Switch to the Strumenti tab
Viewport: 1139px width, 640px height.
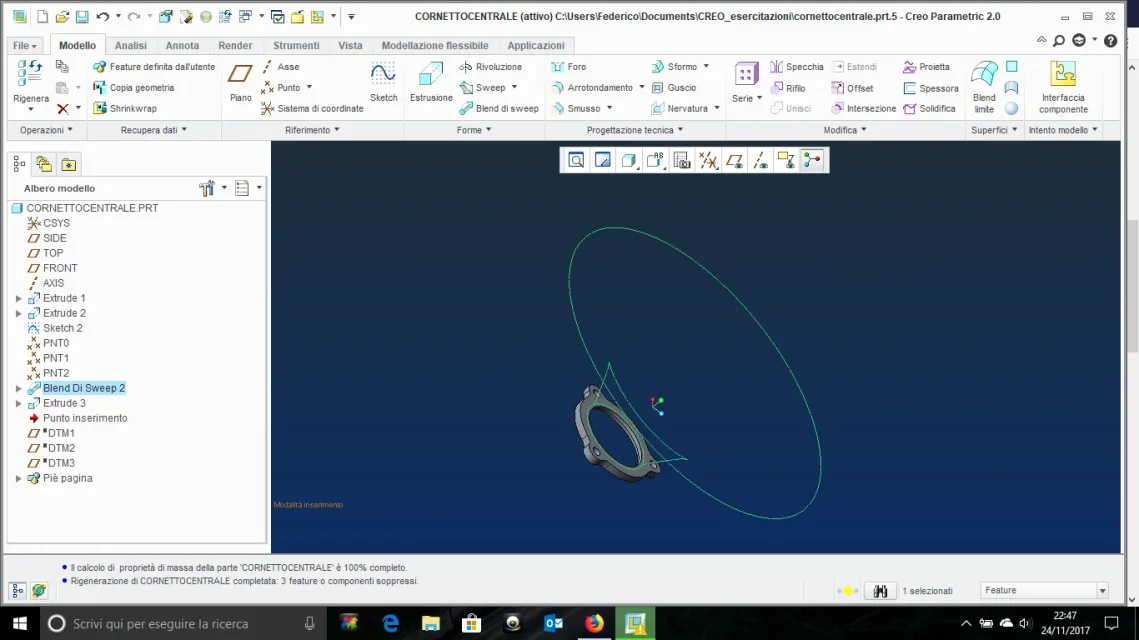coord(296,45)
